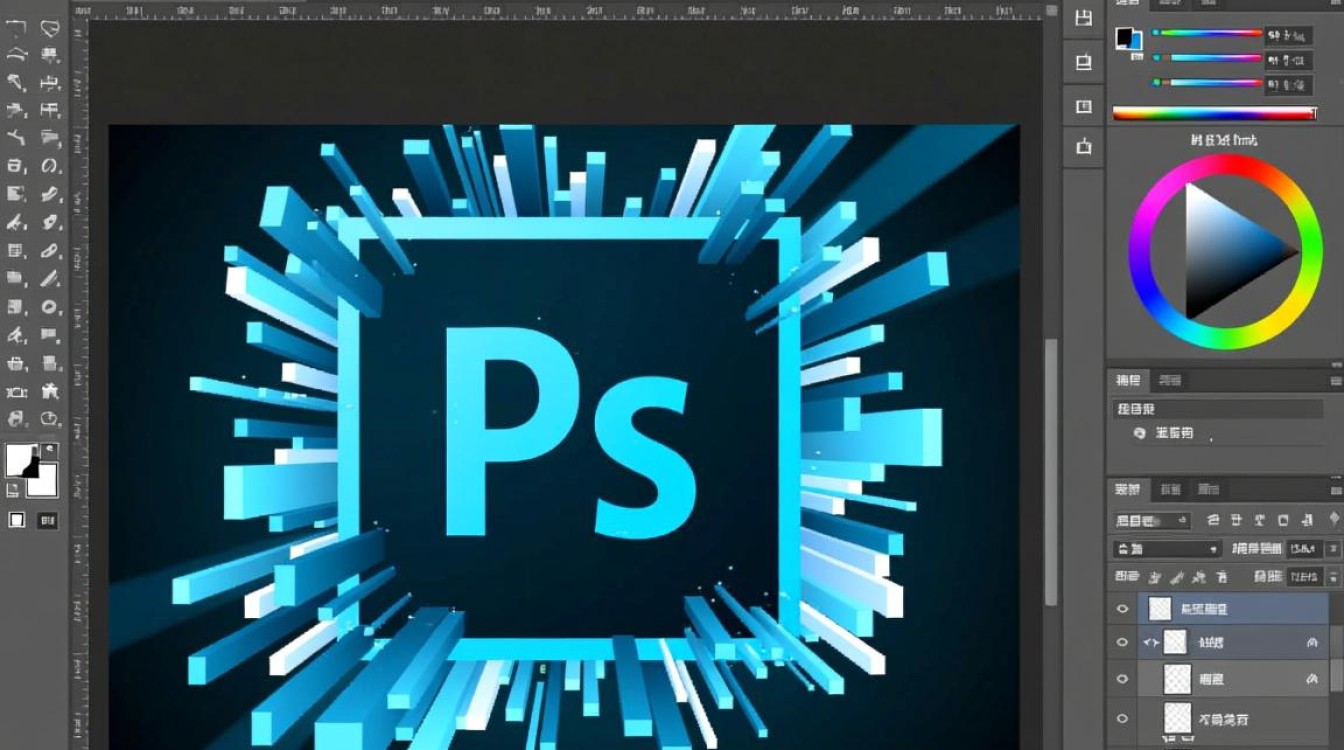
Task: Open the fourth collapsed panel icon in the dock strip
Action: pyautogui.click(x=1083, y=148)
